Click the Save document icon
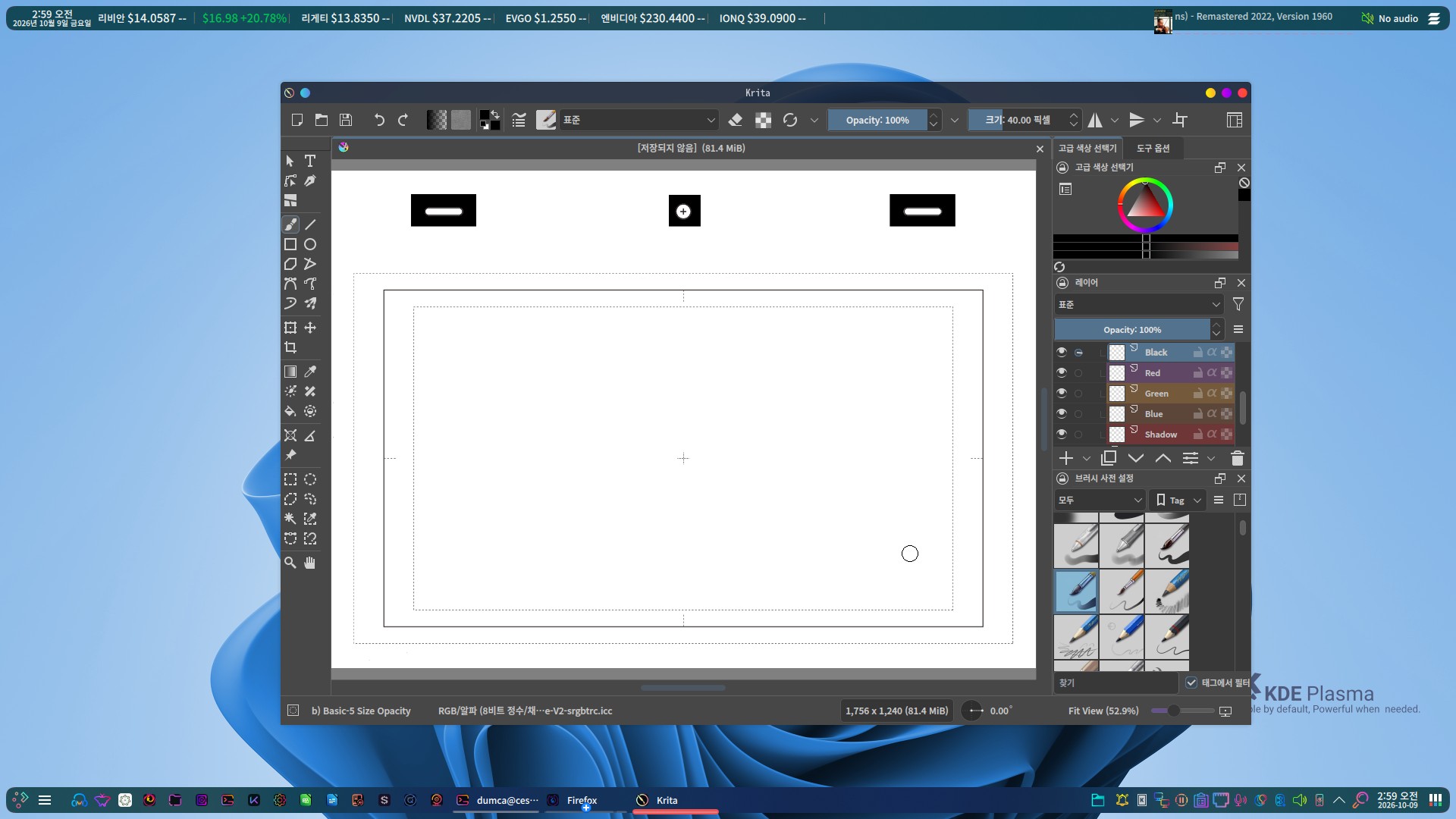1456x819 pixels. click(x=346, y=120)
